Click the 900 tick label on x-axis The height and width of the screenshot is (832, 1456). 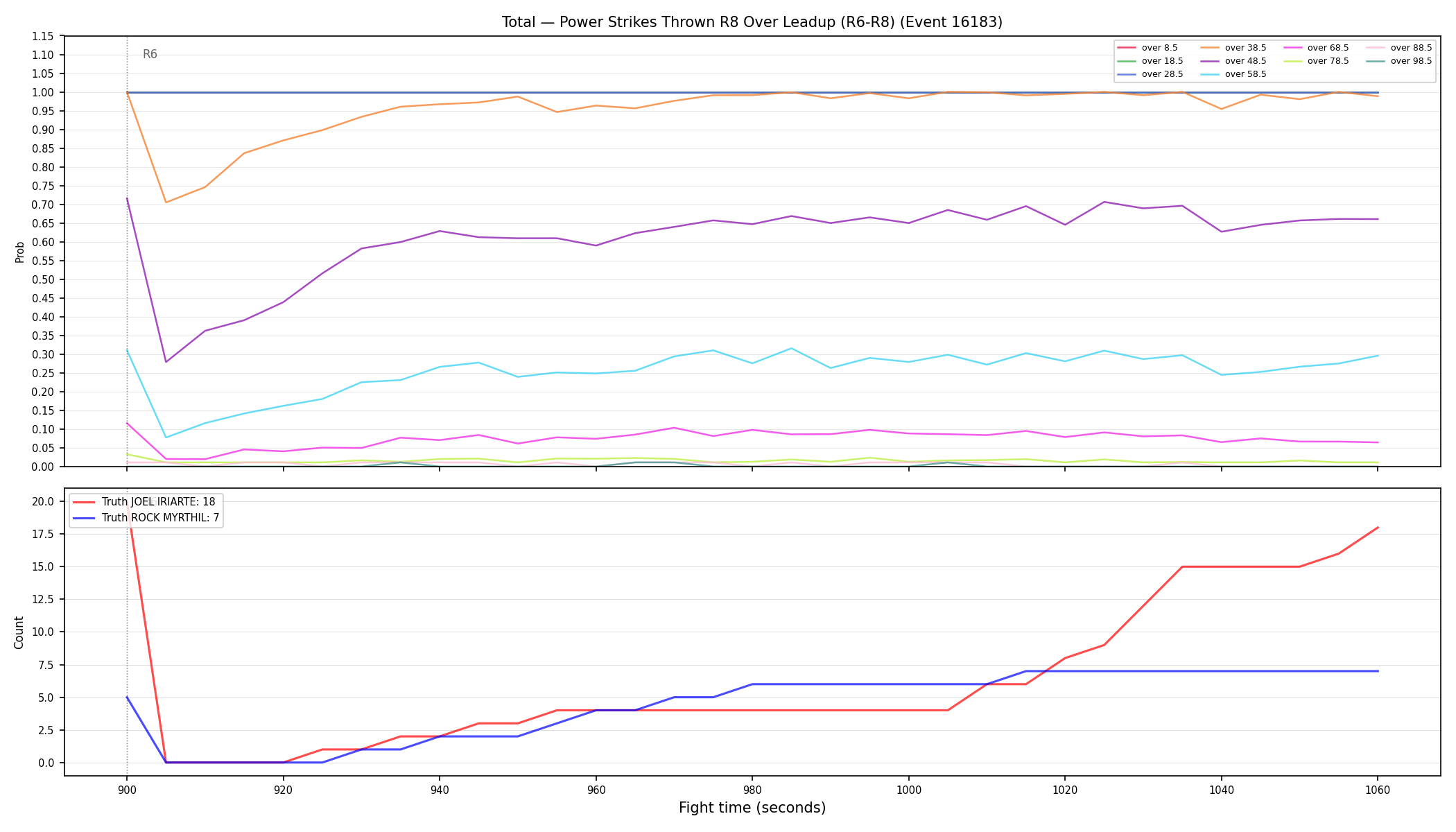(126, 789)
